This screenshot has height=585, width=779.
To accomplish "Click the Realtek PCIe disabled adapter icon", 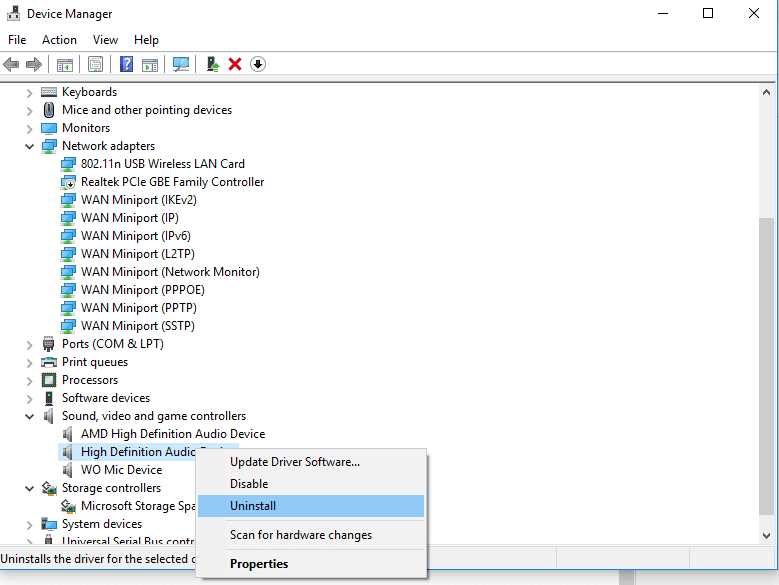I will [x=68, y=182].
